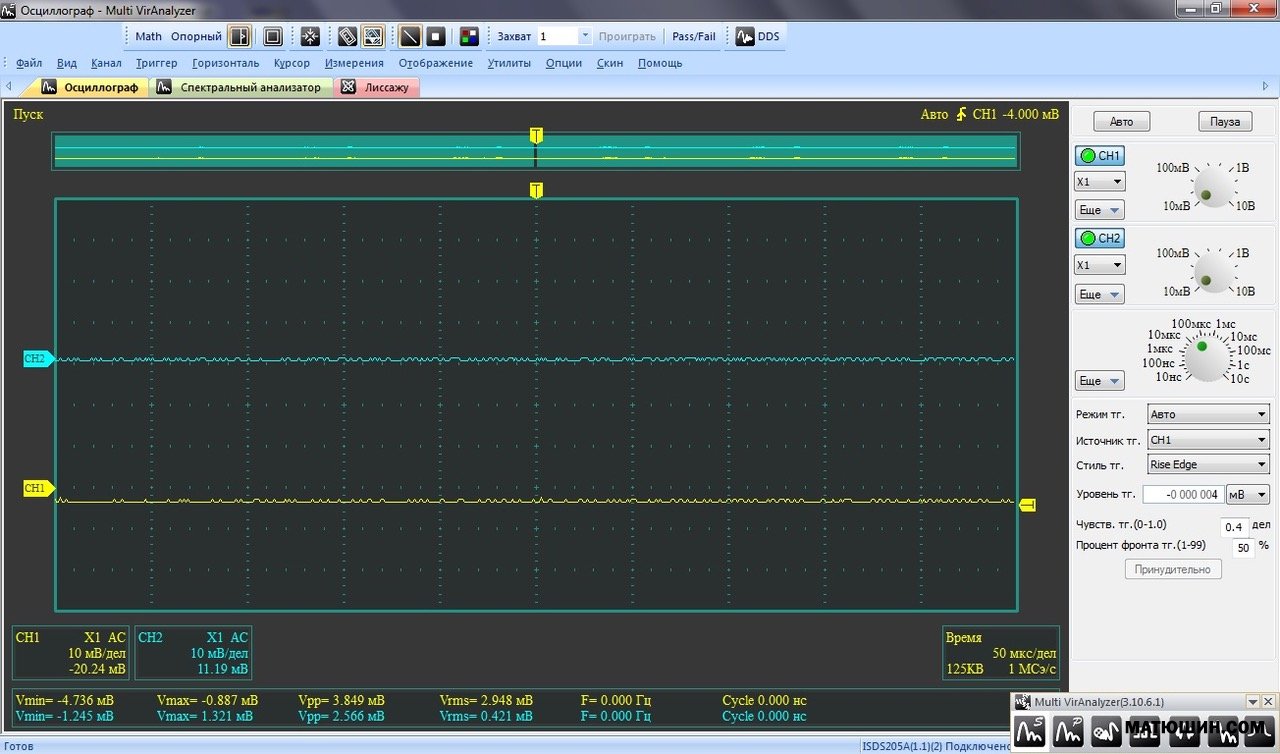Toggle the Math channel in toolbar
Viewport: 1280px width, 754px height.
pos(148,37)
